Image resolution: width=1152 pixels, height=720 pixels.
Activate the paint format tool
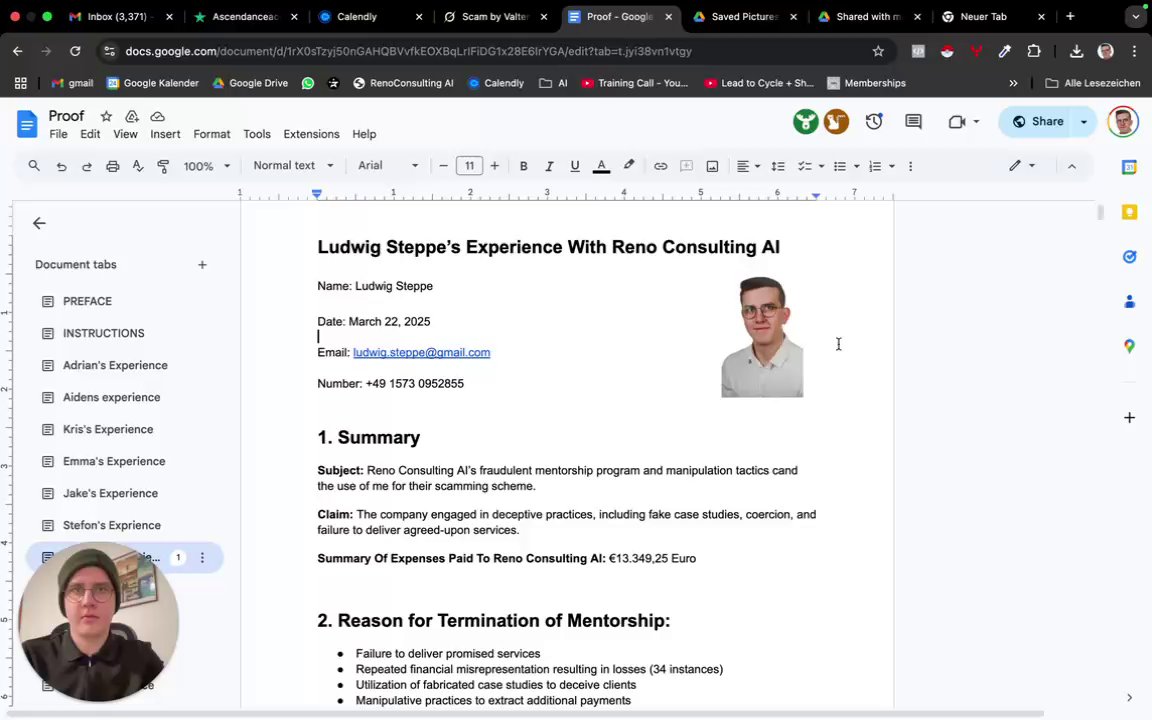(x=163, y=166)
